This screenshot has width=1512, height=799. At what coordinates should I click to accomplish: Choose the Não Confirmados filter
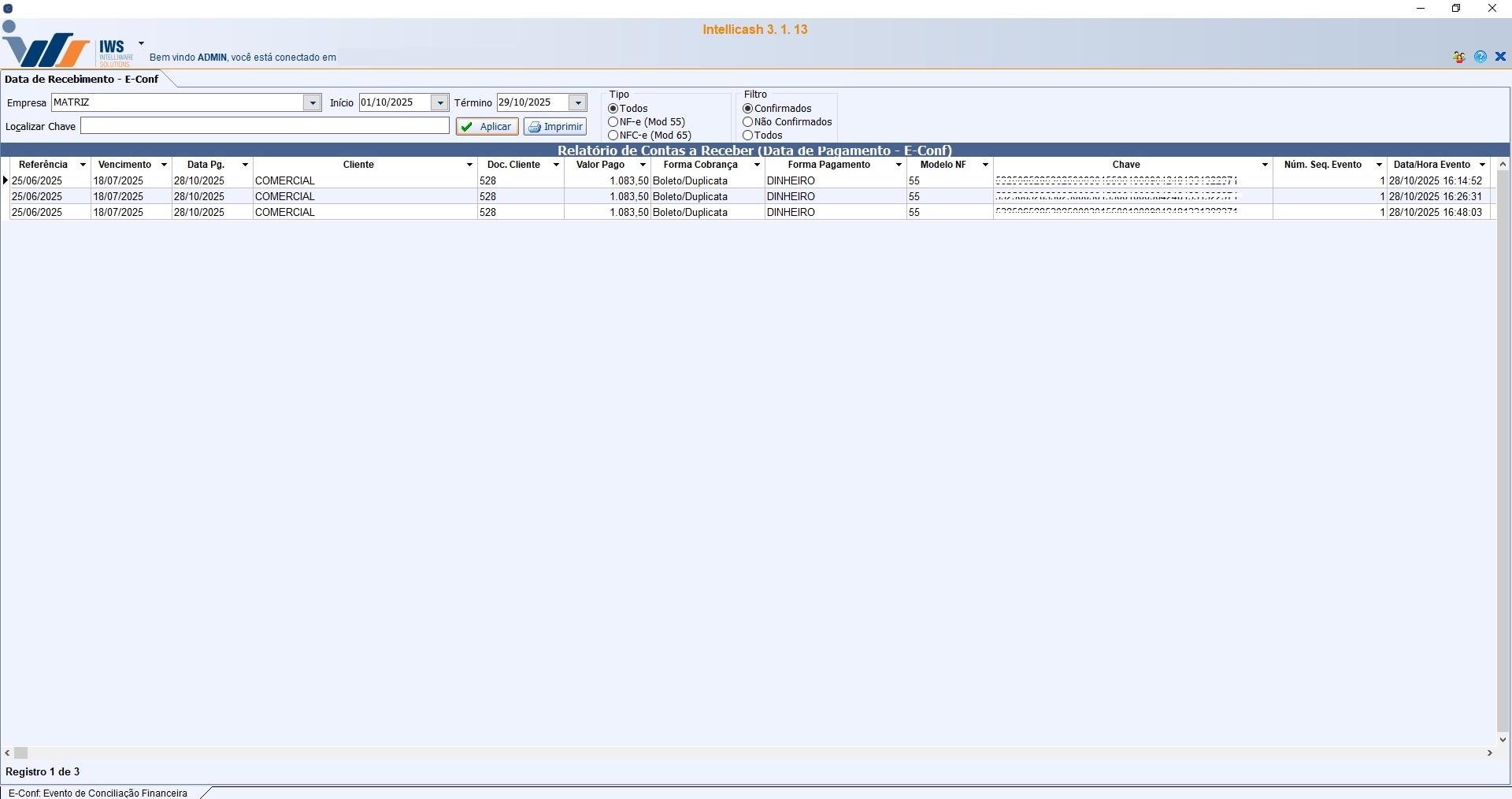tap(748, 122)
